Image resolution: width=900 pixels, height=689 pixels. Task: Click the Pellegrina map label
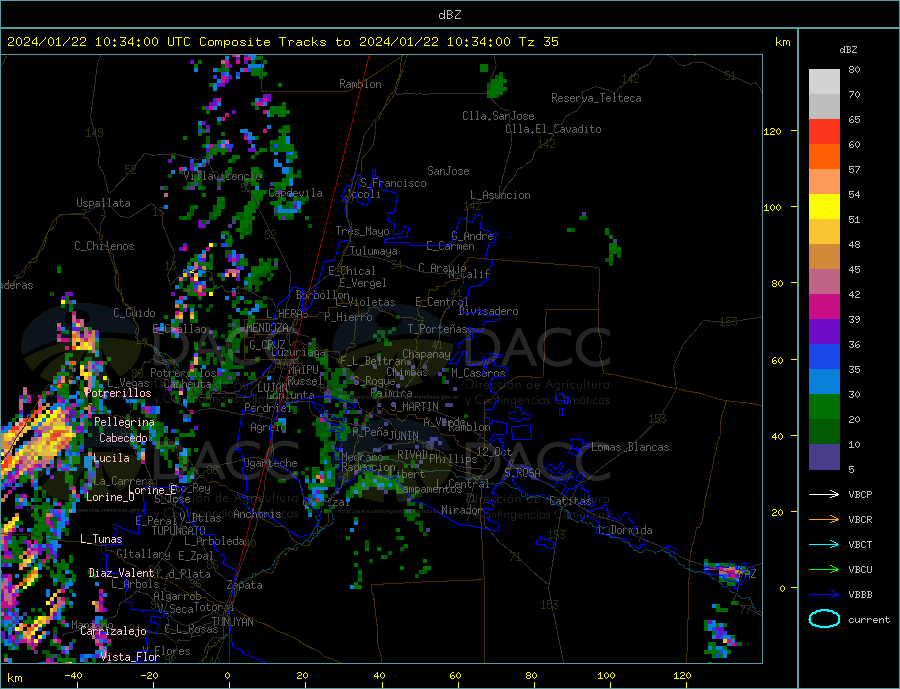coord(125,422)
